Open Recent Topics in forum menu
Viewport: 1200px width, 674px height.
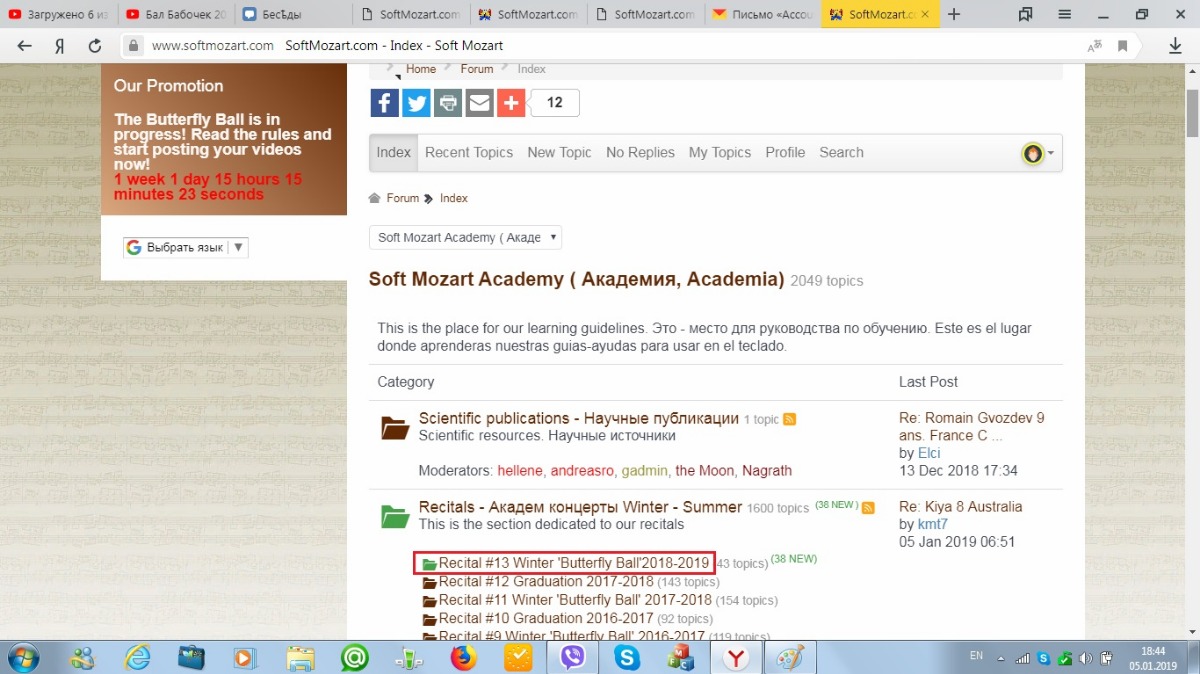click(469, 153)
